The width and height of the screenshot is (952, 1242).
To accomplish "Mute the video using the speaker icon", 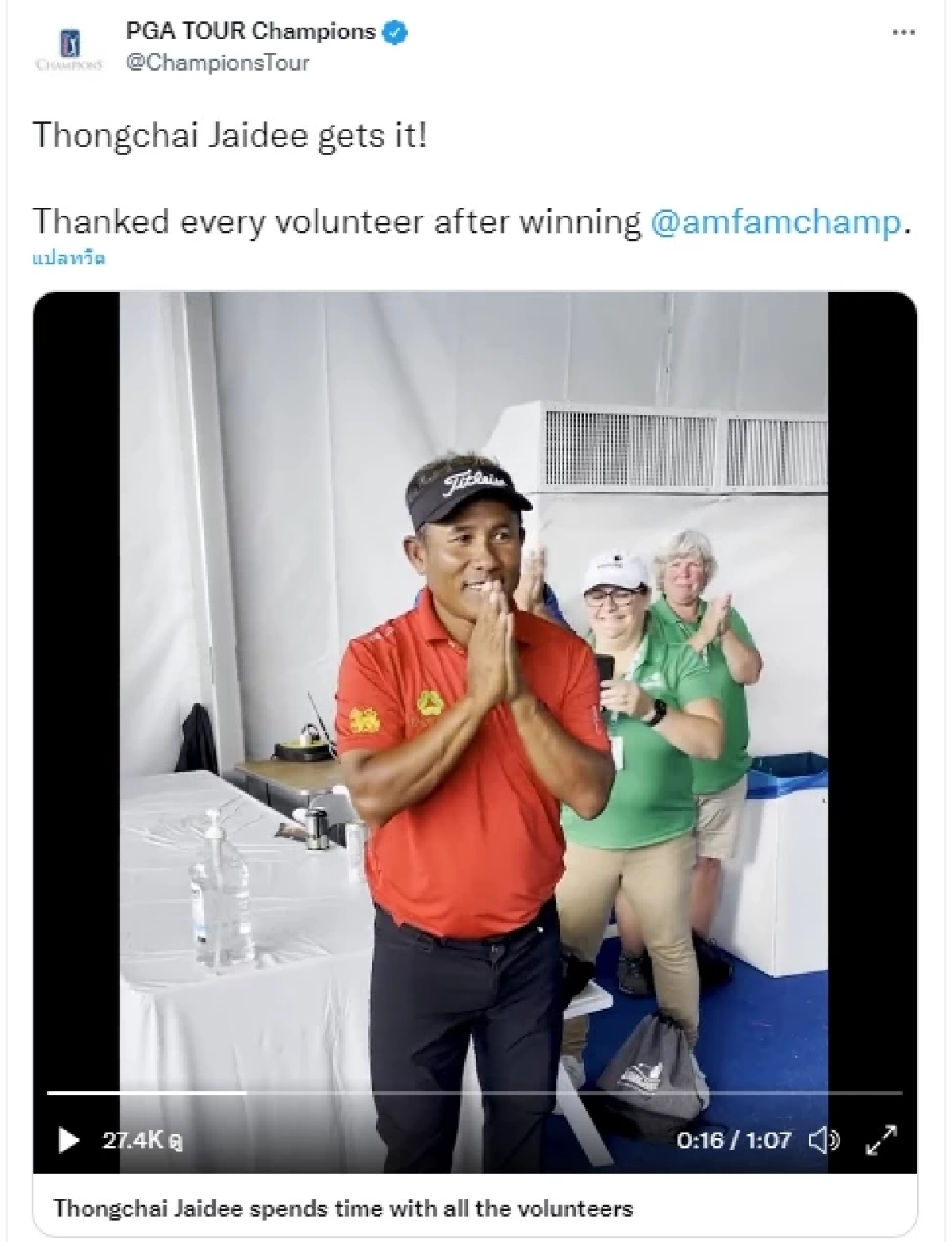I will click(825, 1140).
